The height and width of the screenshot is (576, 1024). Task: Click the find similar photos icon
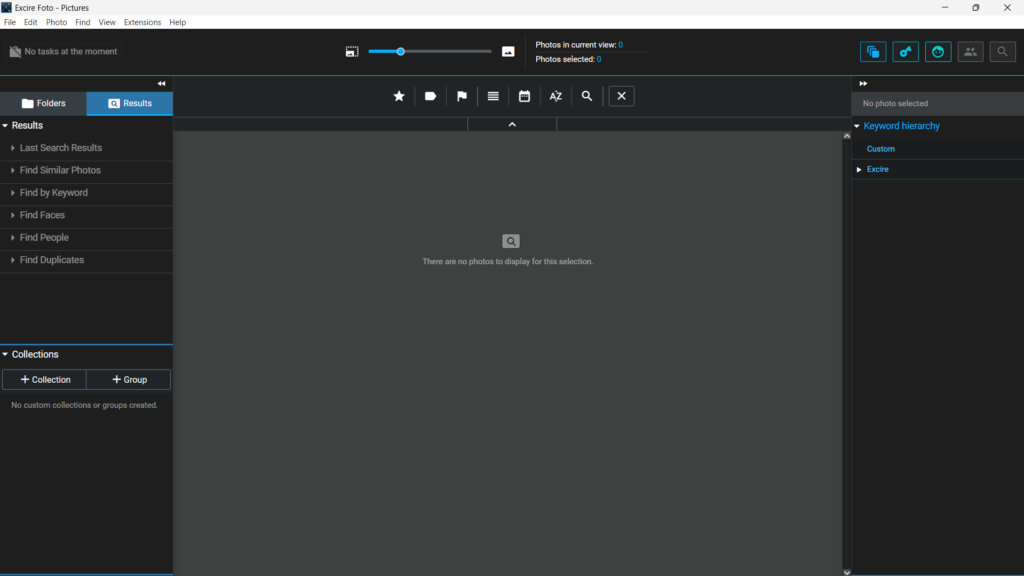point(873,52)
